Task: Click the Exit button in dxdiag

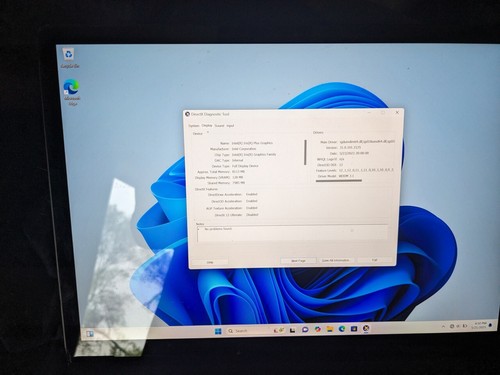Action: click(x=374, y=260)
